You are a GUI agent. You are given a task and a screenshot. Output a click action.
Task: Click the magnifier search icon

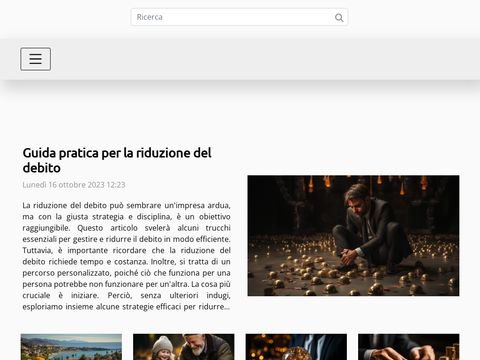339,17
